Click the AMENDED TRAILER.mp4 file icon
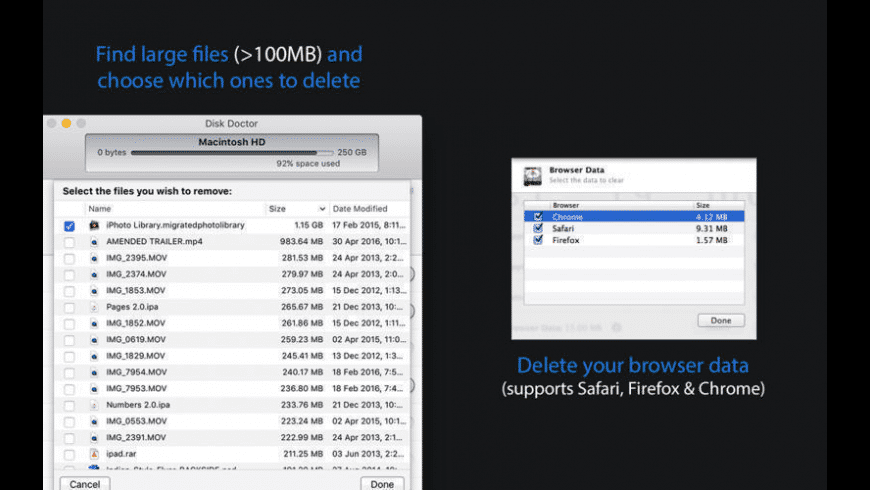870x490 pixels. 94,242
